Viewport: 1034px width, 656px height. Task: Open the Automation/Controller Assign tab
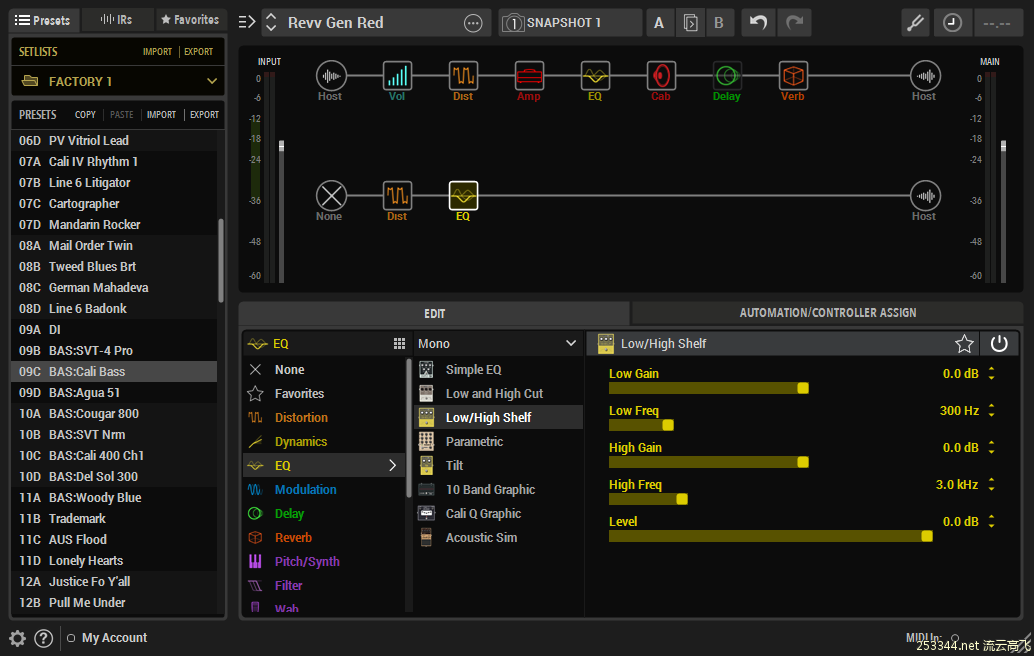pyautogui.click(x=828, y=313)
